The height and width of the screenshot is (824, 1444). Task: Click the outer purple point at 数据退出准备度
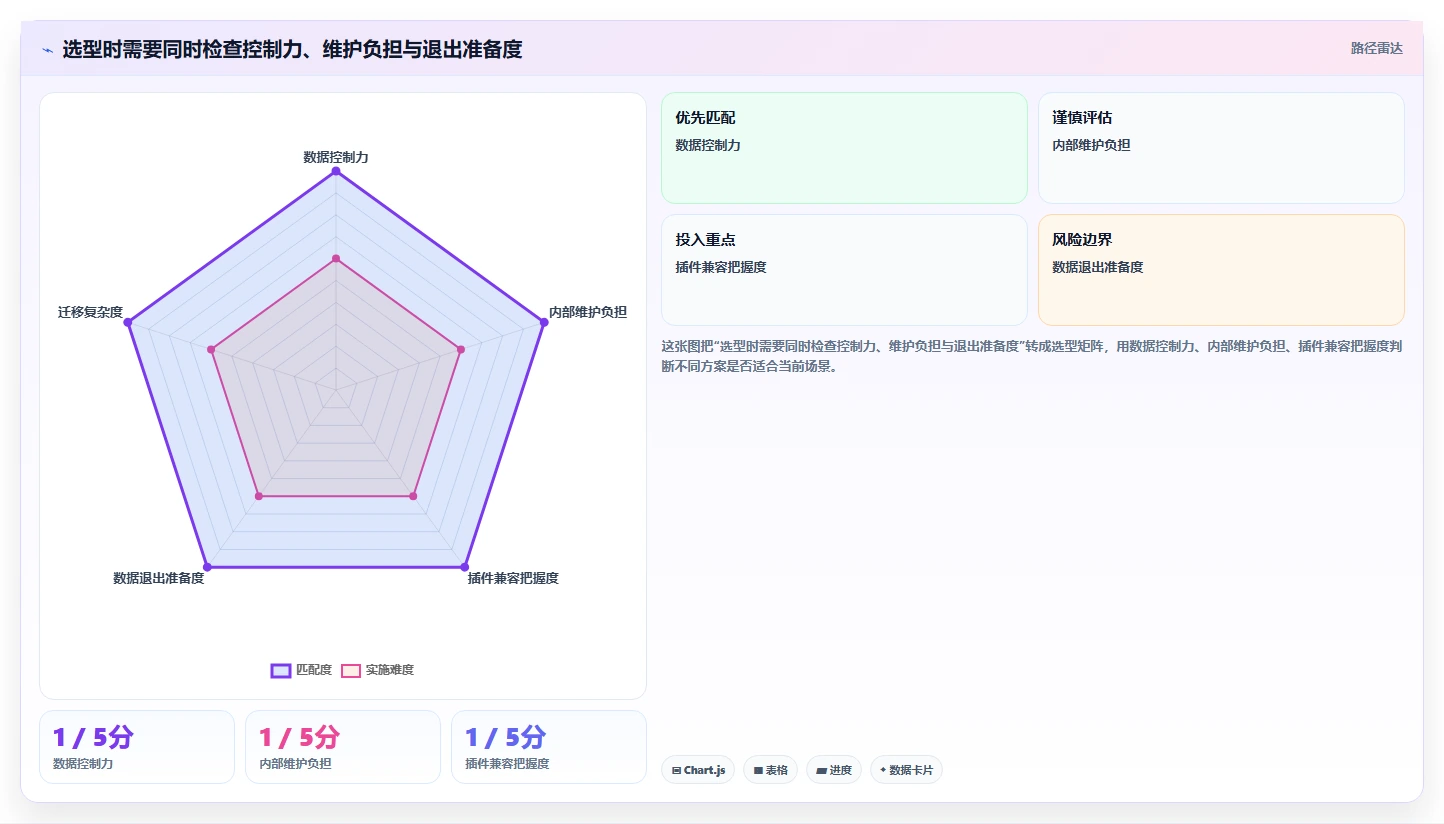click(x=207, y=567)
